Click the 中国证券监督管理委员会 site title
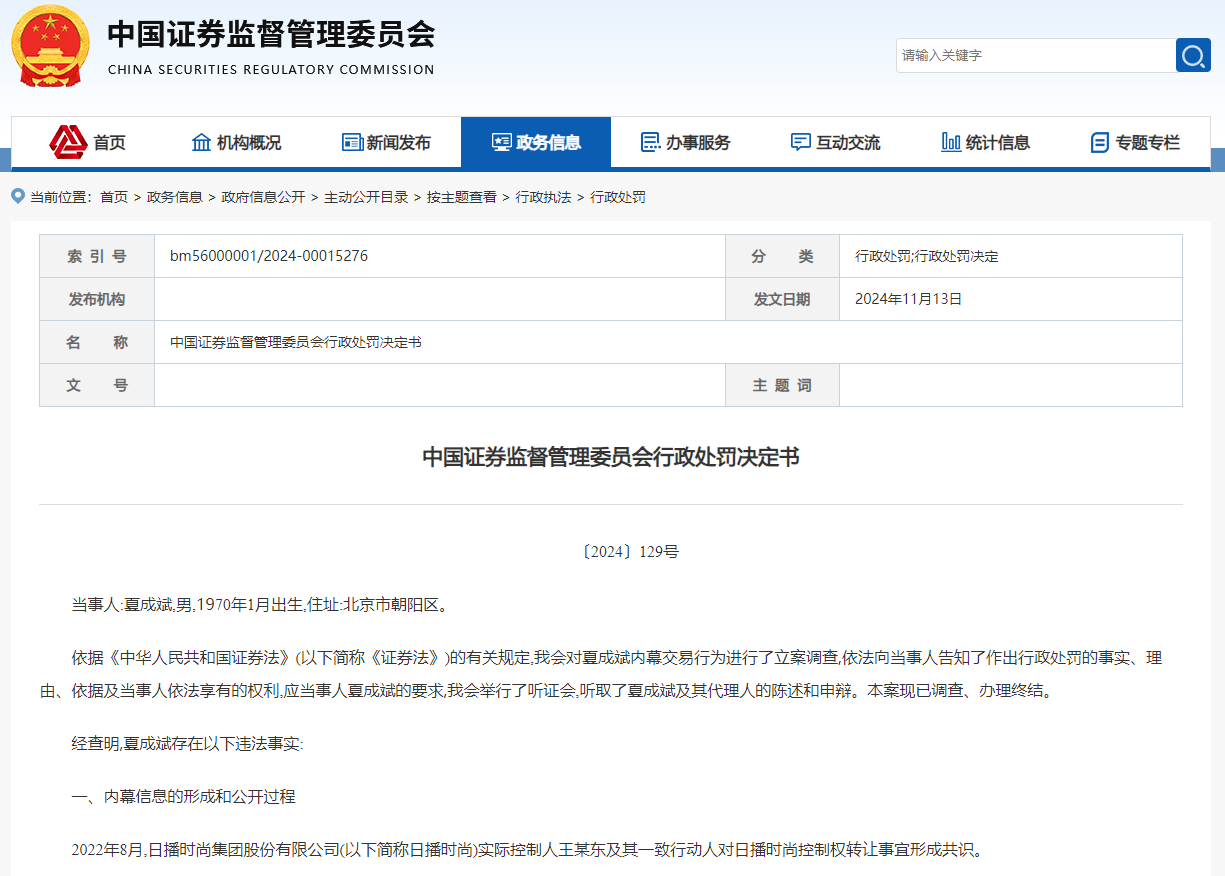 pyautogui.click(x=271, y=35)
